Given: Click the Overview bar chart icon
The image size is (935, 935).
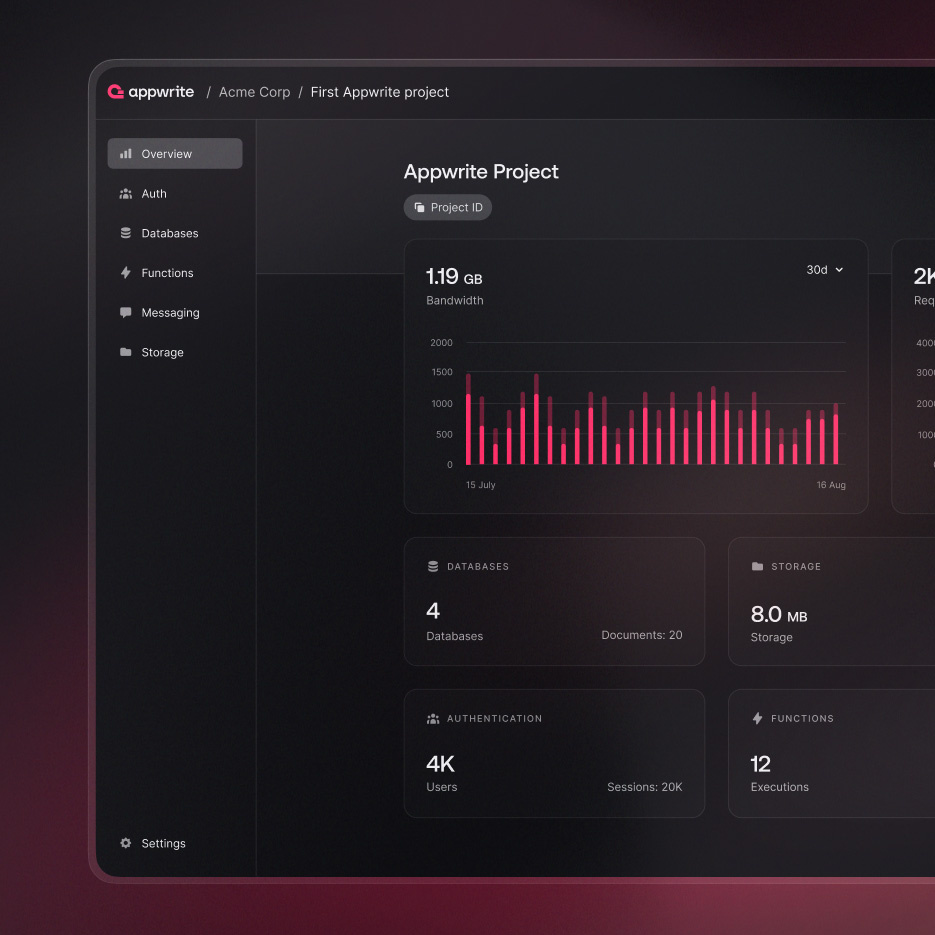Looking at the screenshot, I should coord(126,154).
